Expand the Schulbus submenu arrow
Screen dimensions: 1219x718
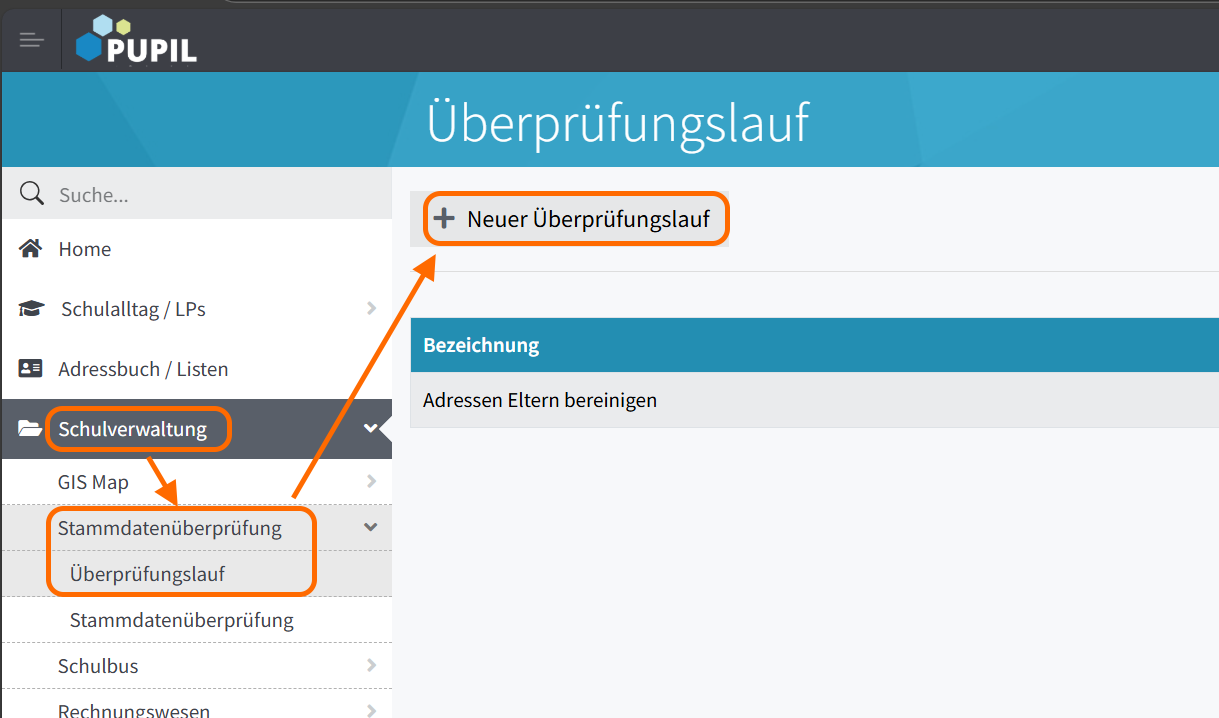371,666
